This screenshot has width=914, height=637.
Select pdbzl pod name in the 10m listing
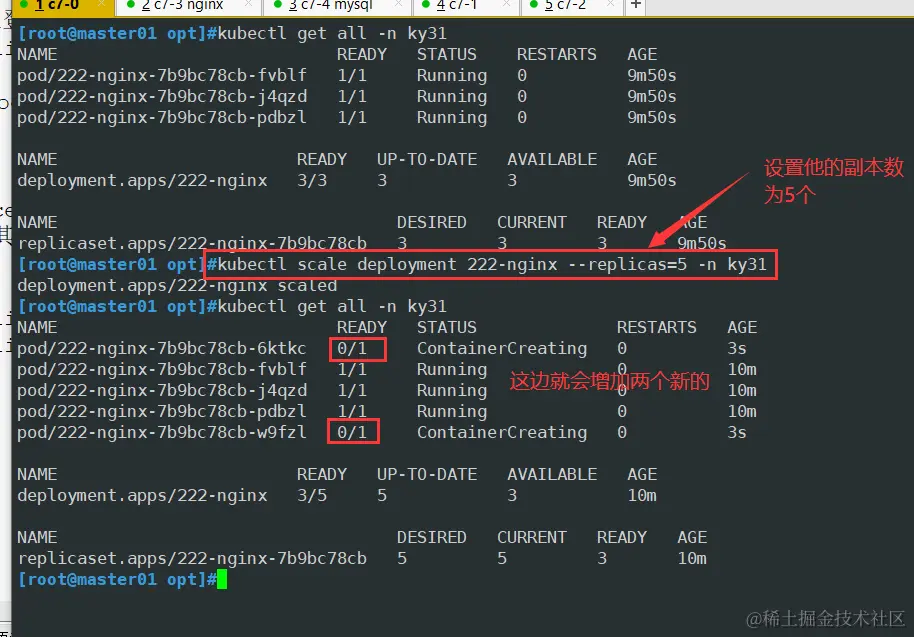coord(161,411)
